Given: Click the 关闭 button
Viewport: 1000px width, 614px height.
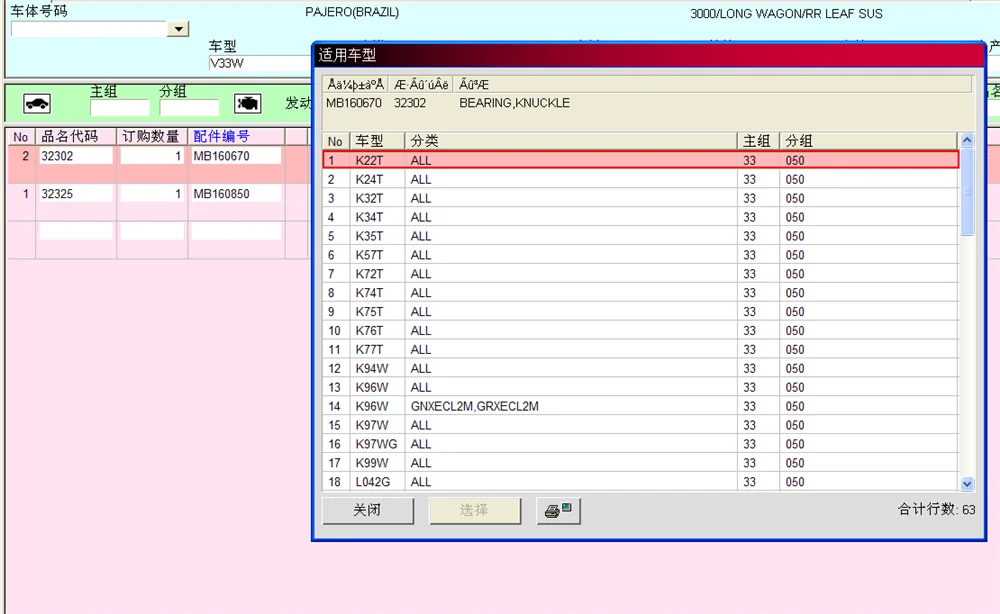Looking at the screenshot, I should click(x=368, y=511).
